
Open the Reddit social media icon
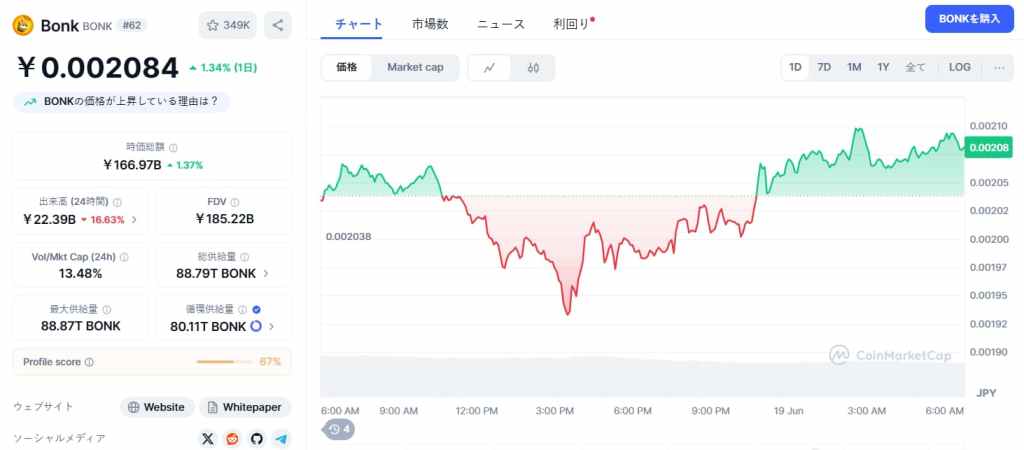[x=232, y=439]
